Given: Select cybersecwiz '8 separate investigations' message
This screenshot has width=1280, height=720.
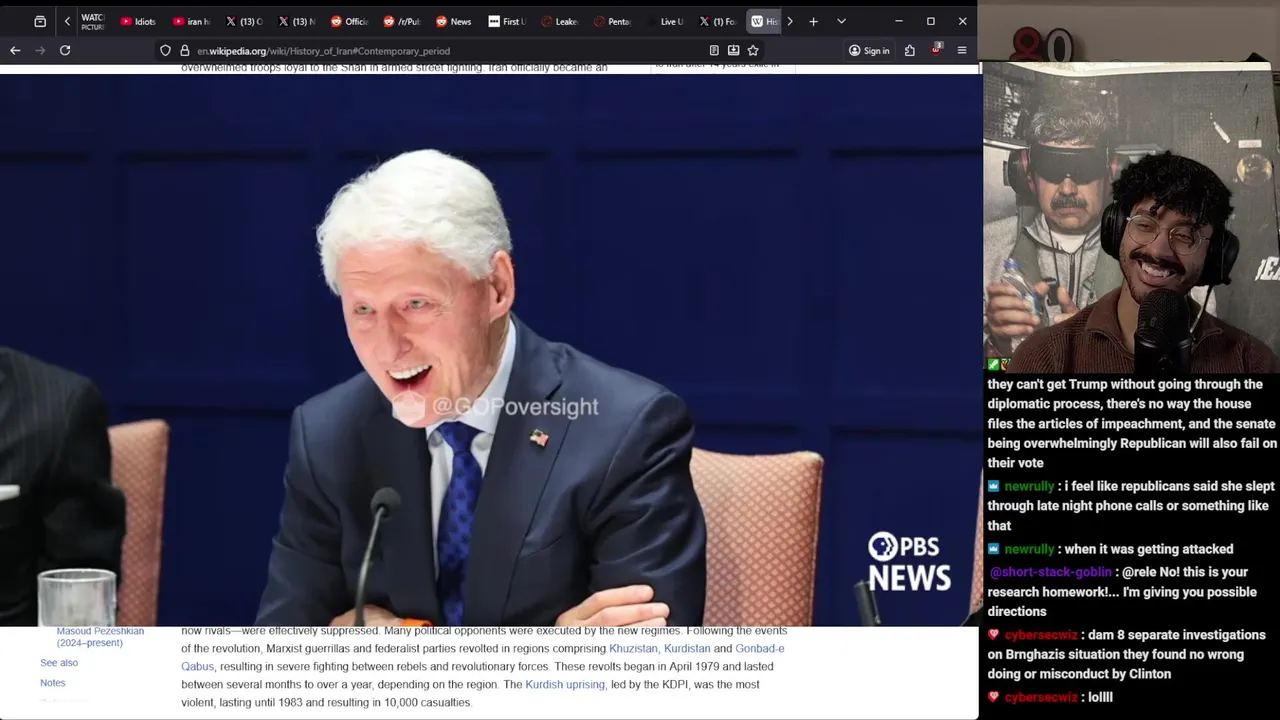Looking at the screenshot, I should pyautogui.click(x=1126, y=655).
